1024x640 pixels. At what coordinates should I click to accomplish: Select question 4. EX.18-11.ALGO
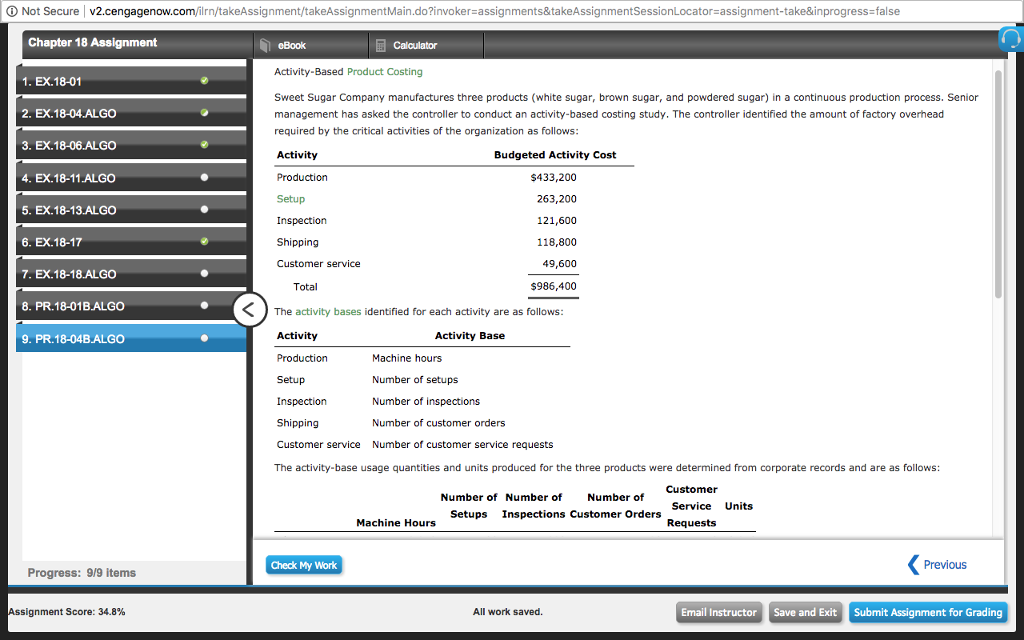[131, 178]
